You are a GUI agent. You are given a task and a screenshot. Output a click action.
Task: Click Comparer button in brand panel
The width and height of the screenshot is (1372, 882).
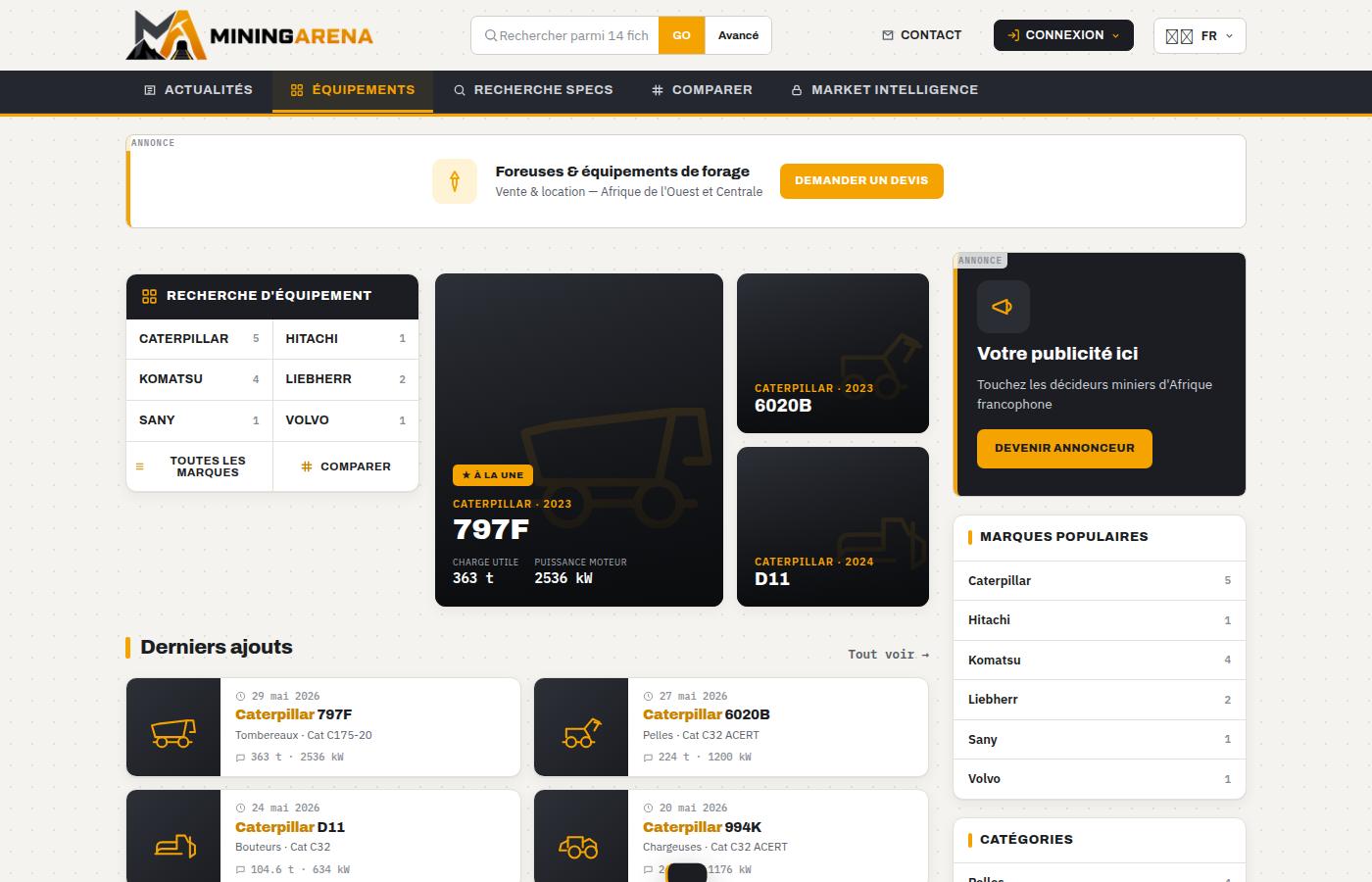click(x=346, y=466)
